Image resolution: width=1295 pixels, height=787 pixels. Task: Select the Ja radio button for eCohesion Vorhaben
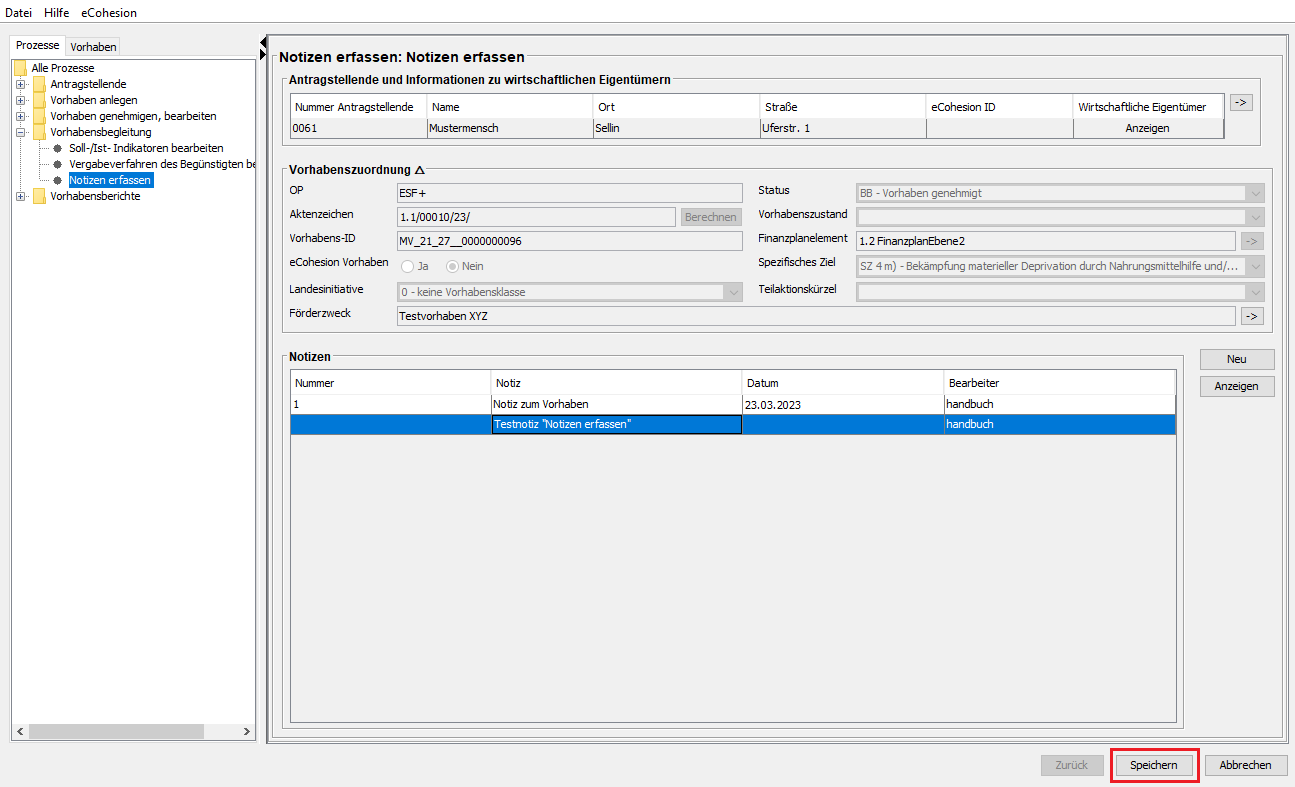tap(407, 266)
